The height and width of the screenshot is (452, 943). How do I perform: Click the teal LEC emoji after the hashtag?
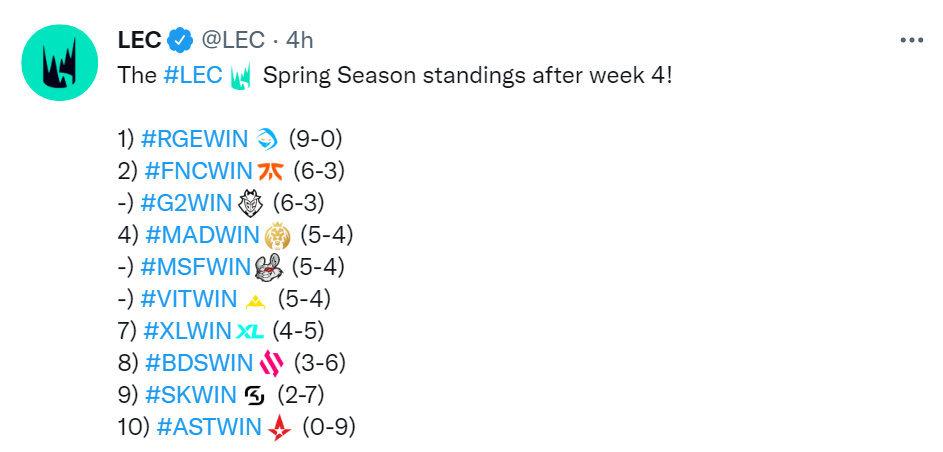(241, 77)
